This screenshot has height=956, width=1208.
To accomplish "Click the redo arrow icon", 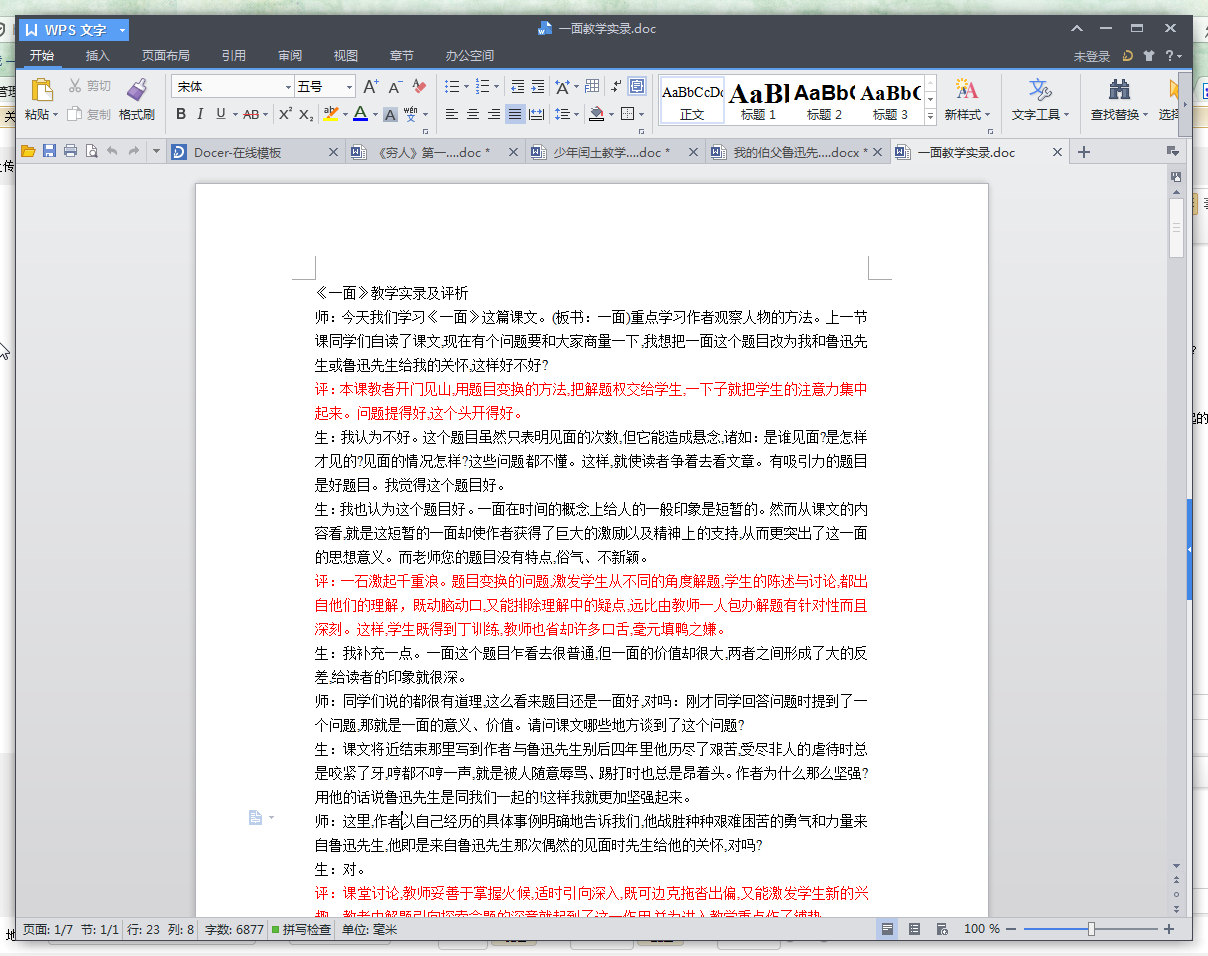I will click(133, 152).
